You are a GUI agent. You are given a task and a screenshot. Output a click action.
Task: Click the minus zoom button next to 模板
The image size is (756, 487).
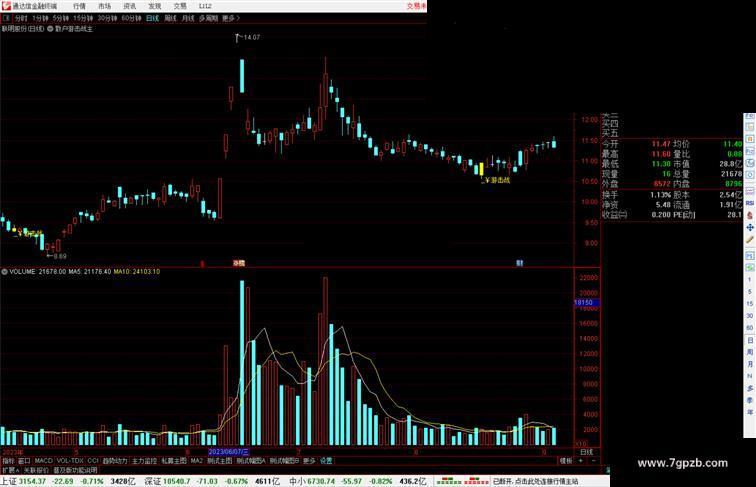point(594,461)
